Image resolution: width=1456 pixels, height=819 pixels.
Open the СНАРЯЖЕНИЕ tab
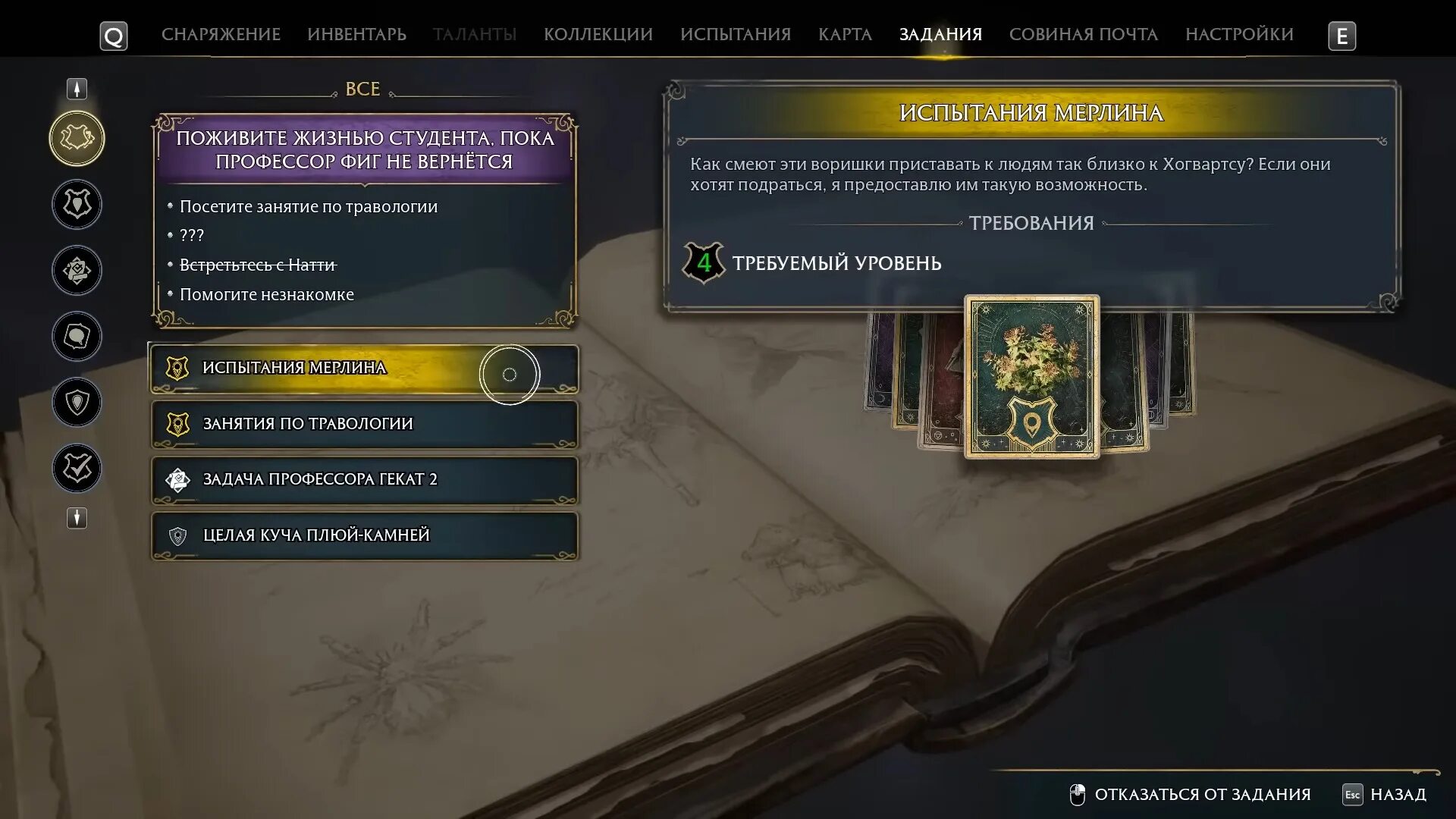point(221,34)
